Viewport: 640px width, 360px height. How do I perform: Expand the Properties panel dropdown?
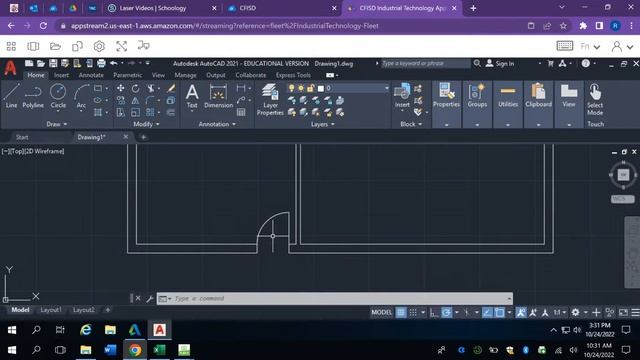(446, 124)
